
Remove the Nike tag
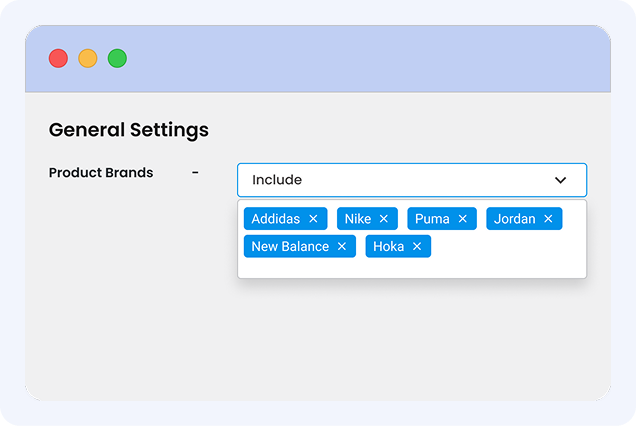(x=384, y=219)
